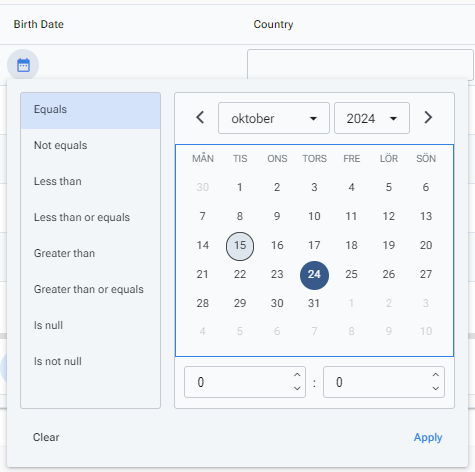
Task: Select October 15 in the calendar
Action: [x=240, y=246]
